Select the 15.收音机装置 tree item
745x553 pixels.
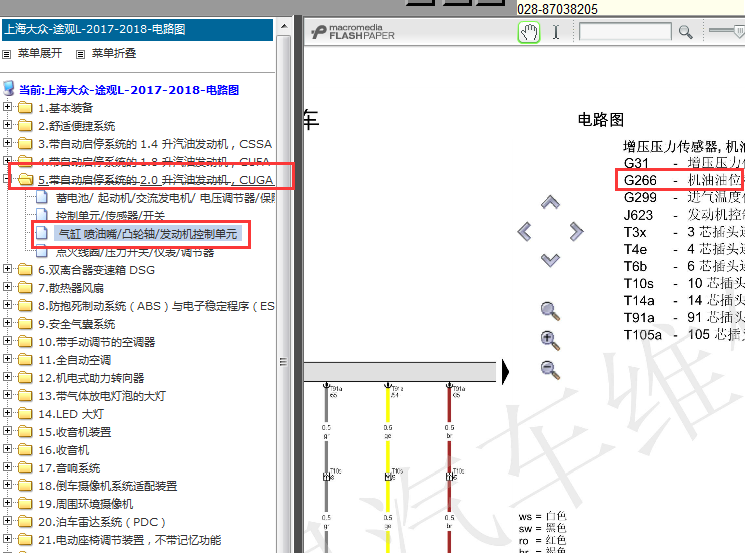click(75, 432)
